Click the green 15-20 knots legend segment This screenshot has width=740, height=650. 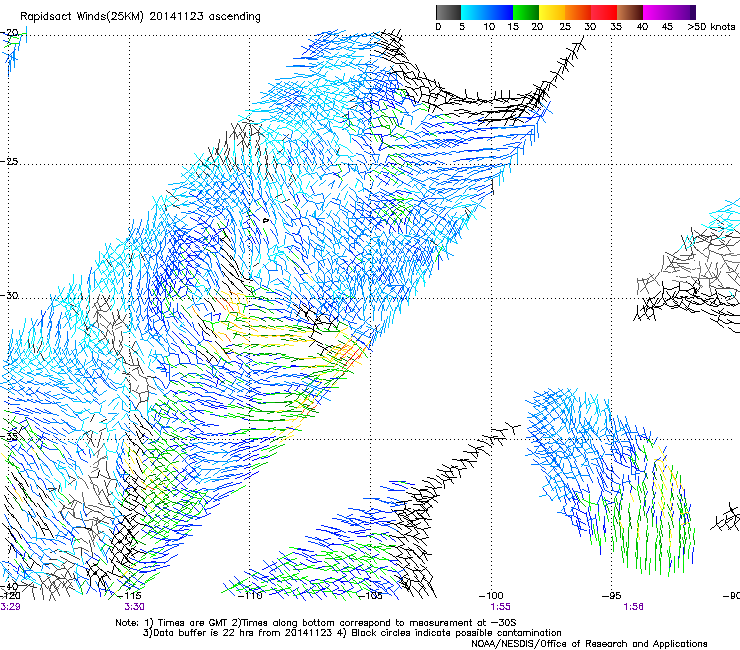point(526,12)
